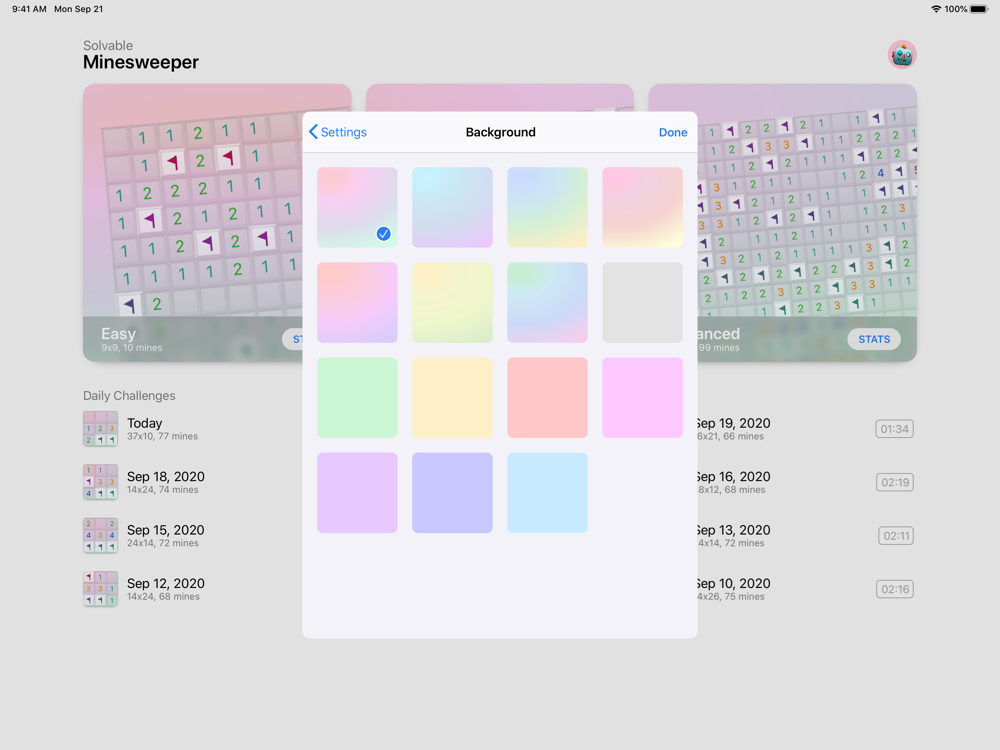Viewport: 1000px width, 750px height.
Task: Tap Done in Background panel
Action: pyautogui.click(x=673, y=132)
